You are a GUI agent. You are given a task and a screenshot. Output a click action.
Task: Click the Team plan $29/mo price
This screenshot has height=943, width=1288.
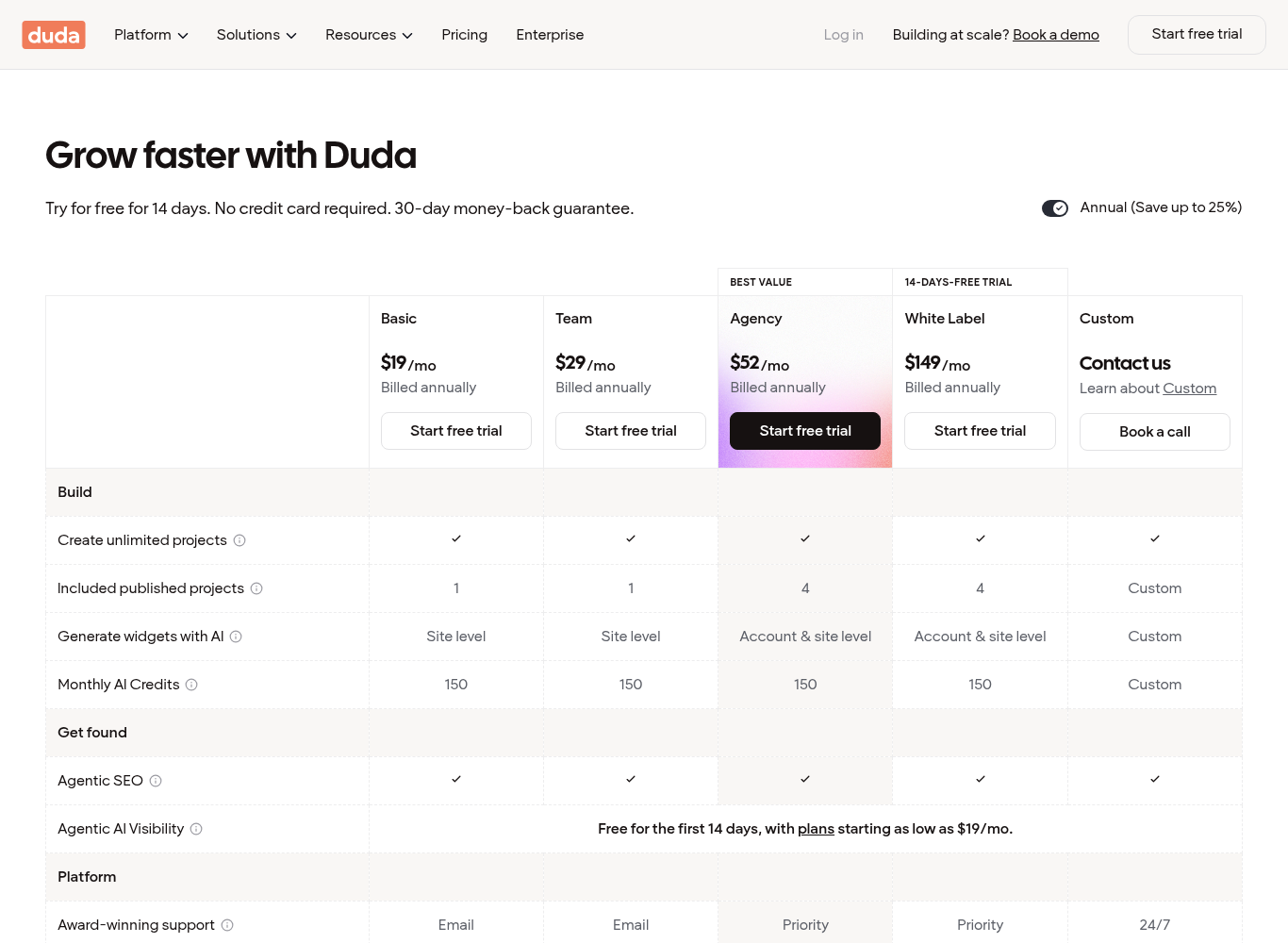586,363
